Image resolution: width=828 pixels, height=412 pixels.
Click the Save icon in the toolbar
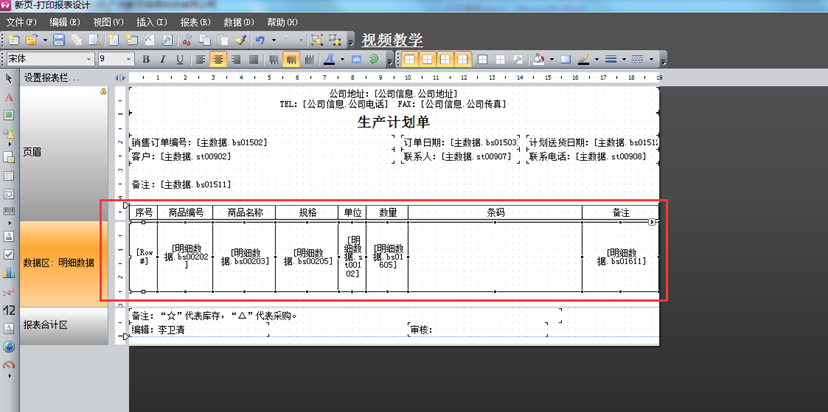point(59,40)
